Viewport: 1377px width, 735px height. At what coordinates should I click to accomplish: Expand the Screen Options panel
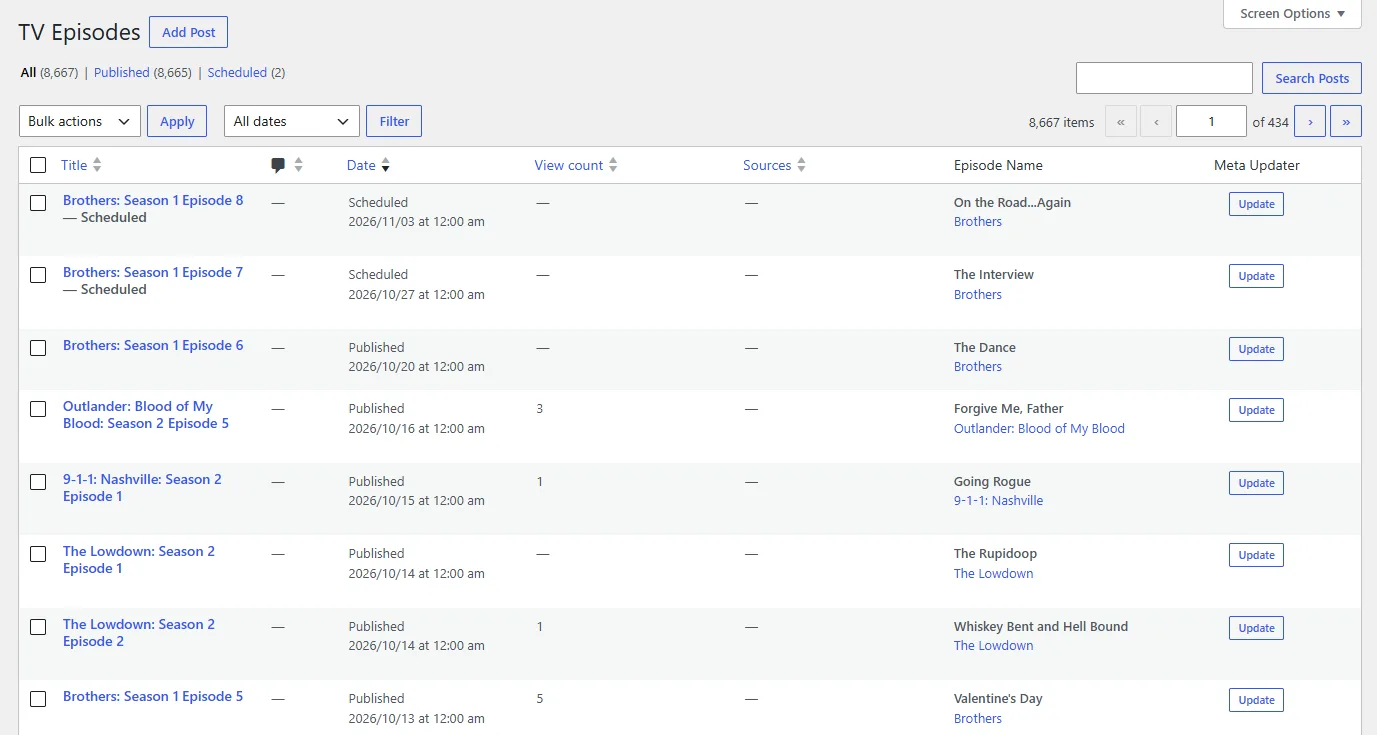click(x=1292, y=14)
